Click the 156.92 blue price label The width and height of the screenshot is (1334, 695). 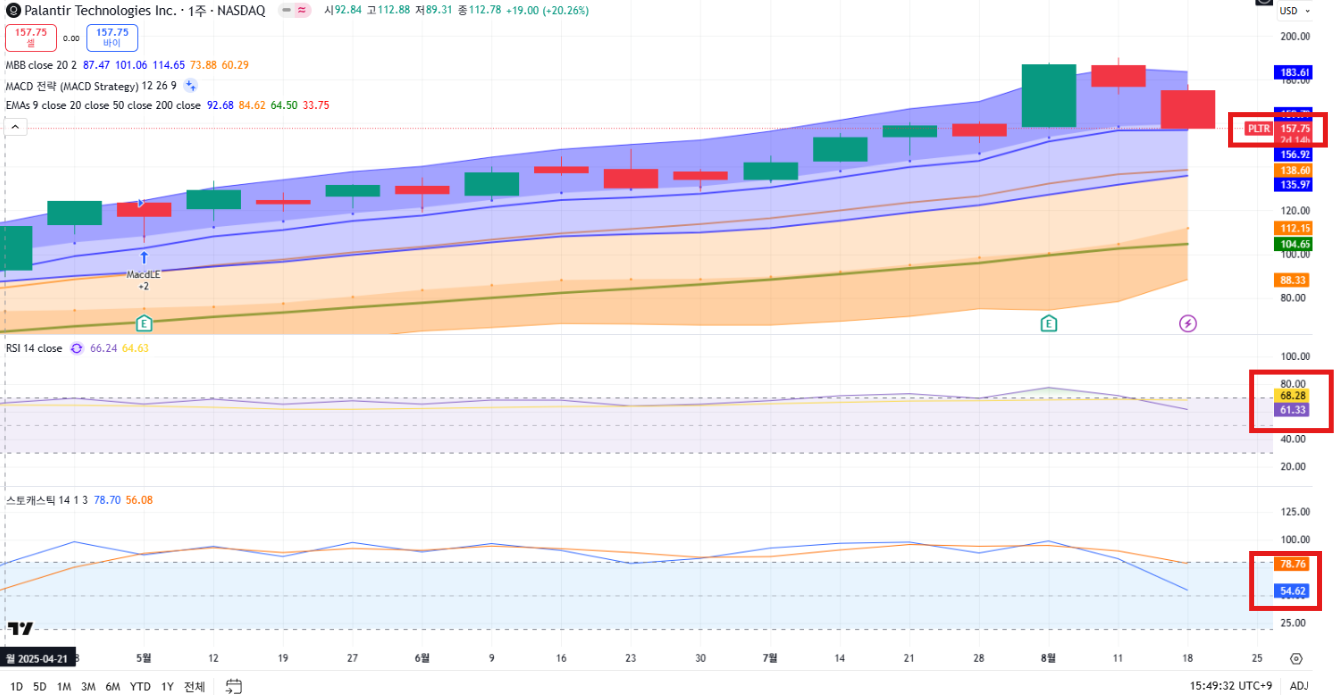click(x=1295, y=155)
